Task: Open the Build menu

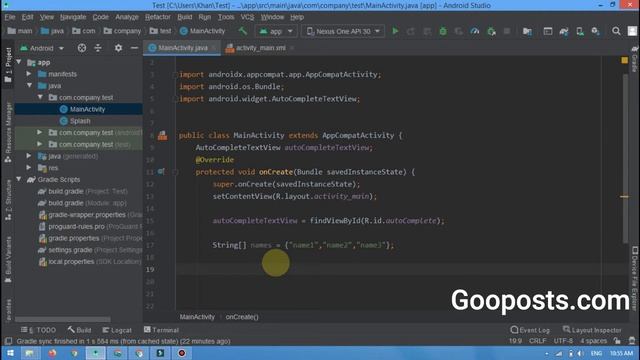Action: coord(184,17)
